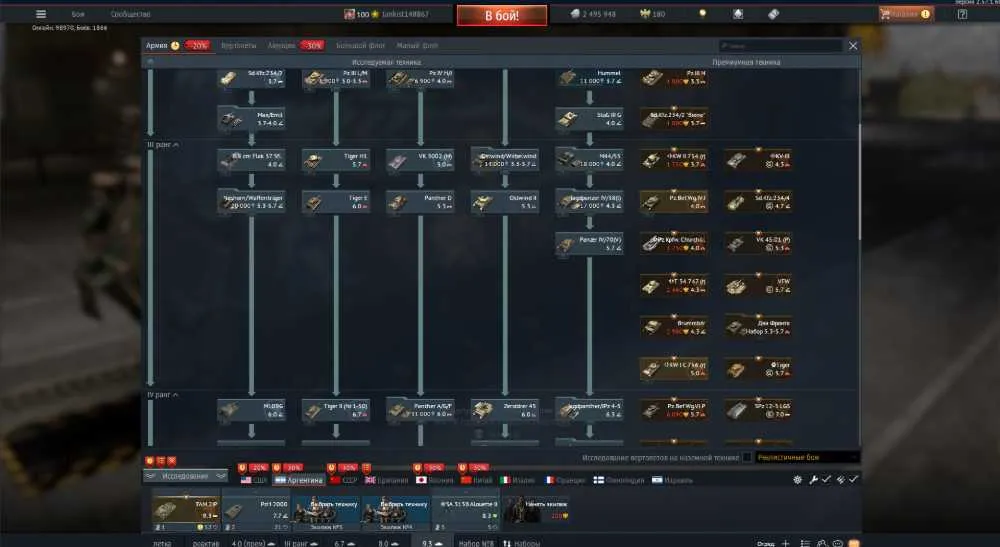Open the III ранг preset tab
The image size is (1000, 547).
300,543
